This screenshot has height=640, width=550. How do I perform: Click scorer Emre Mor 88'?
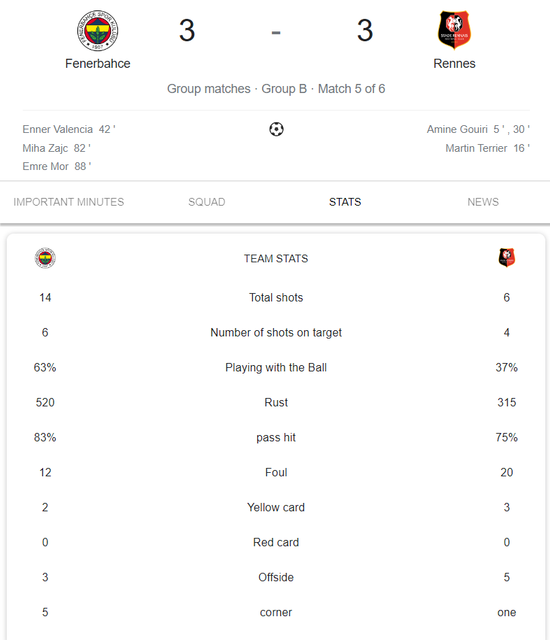point(57,167)
